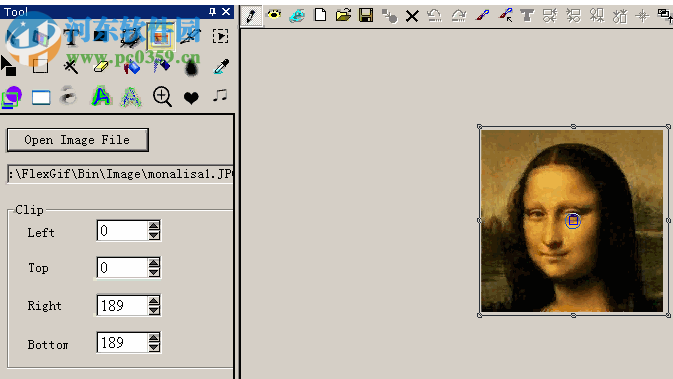Select the empty rectangle shape tool
The image size is (673, 379).
point(40,67)
